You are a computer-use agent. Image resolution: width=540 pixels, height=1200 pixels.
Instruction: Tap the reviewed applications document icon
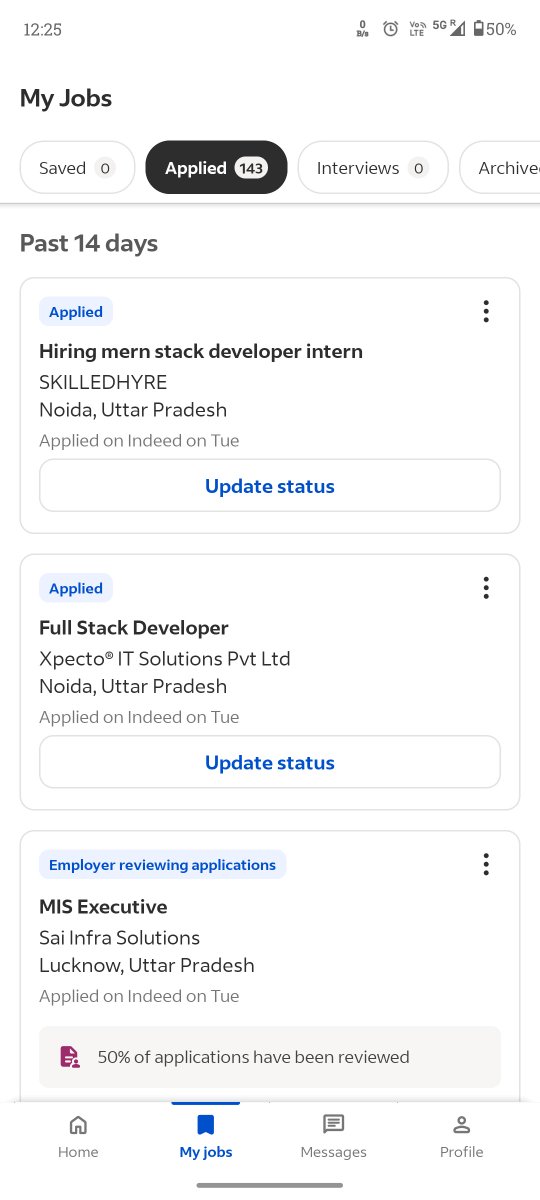pyautogui.click(x=70, y=1057)
